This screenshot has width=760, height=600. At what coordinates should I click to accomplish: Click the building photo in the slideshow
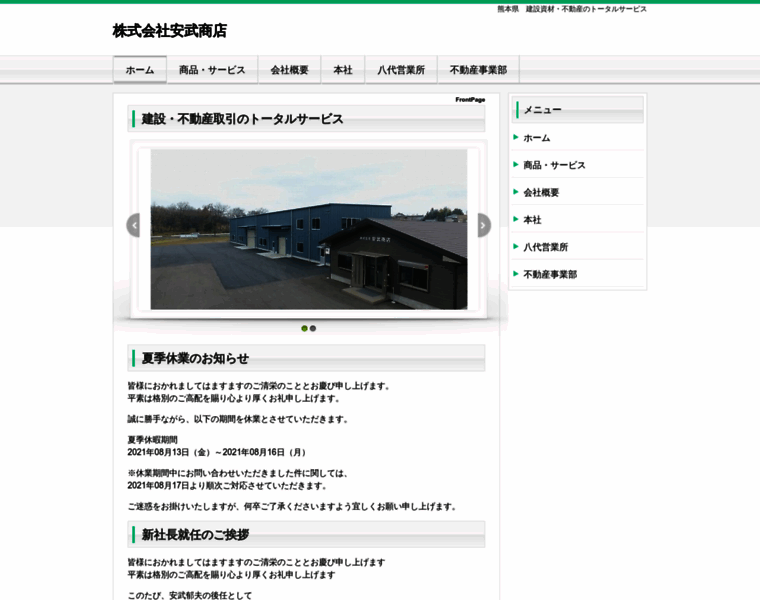pyautogui.click(x=309, y=229)
